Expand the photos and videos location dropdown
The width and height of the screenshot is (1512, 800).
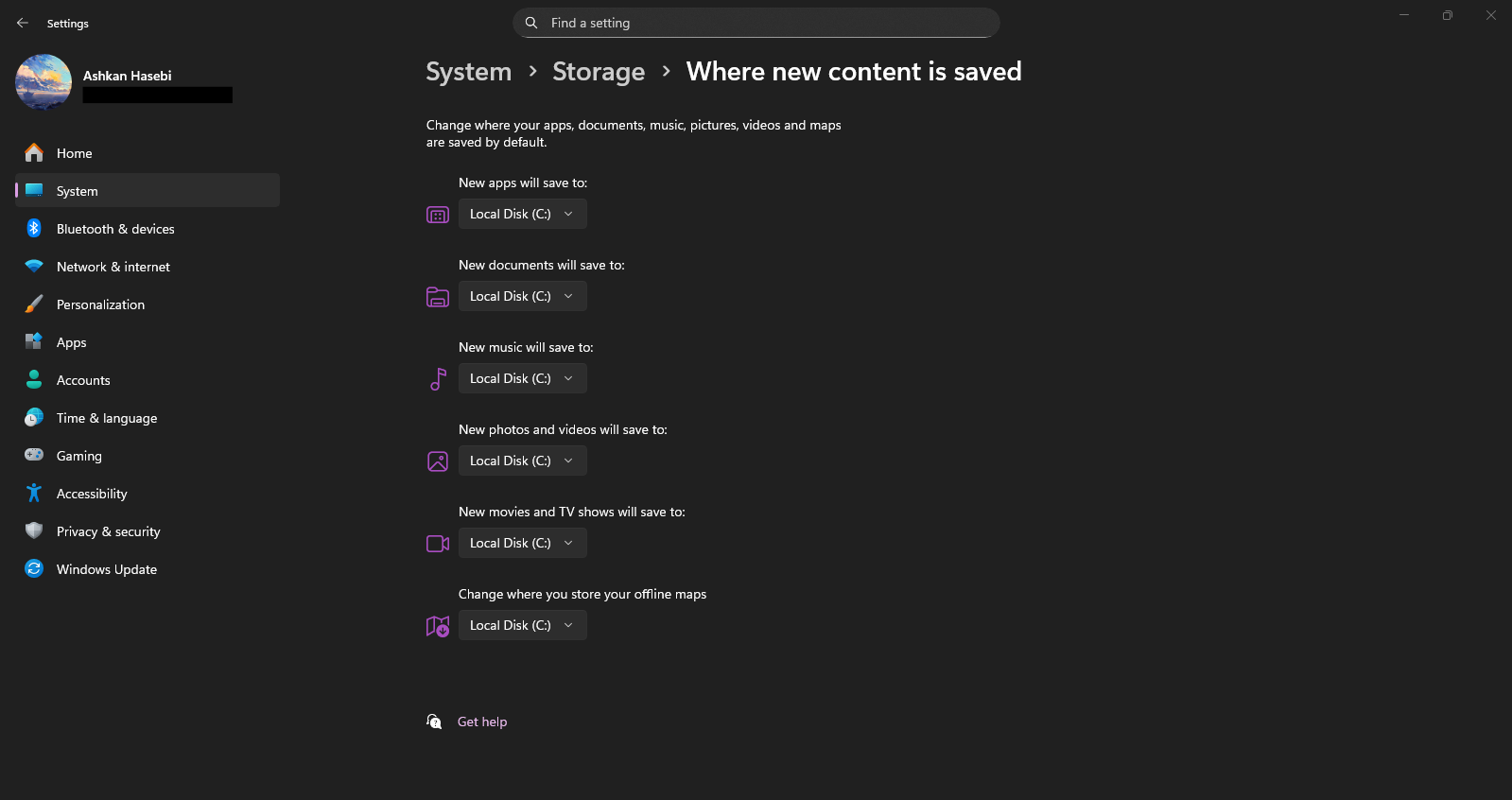tap(522, 461)
